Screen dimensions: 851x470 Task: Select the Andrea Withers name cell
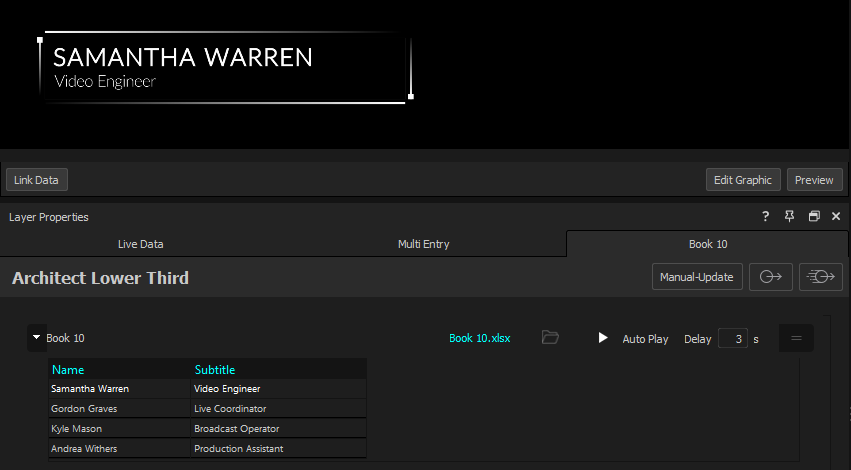(119, 449)
